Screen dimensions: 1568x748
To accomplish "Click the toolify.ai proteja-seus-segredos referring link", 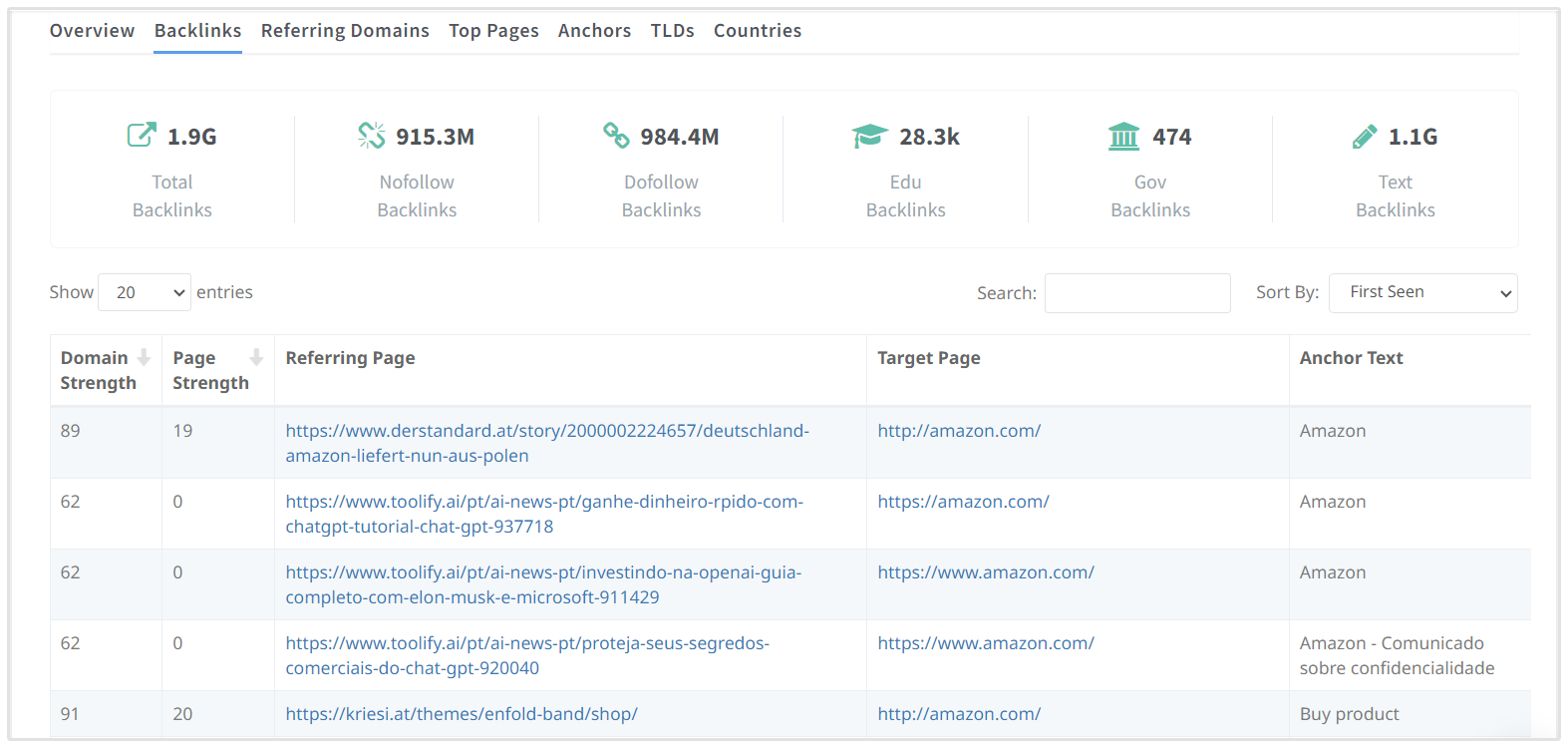I will coord(526,643).
